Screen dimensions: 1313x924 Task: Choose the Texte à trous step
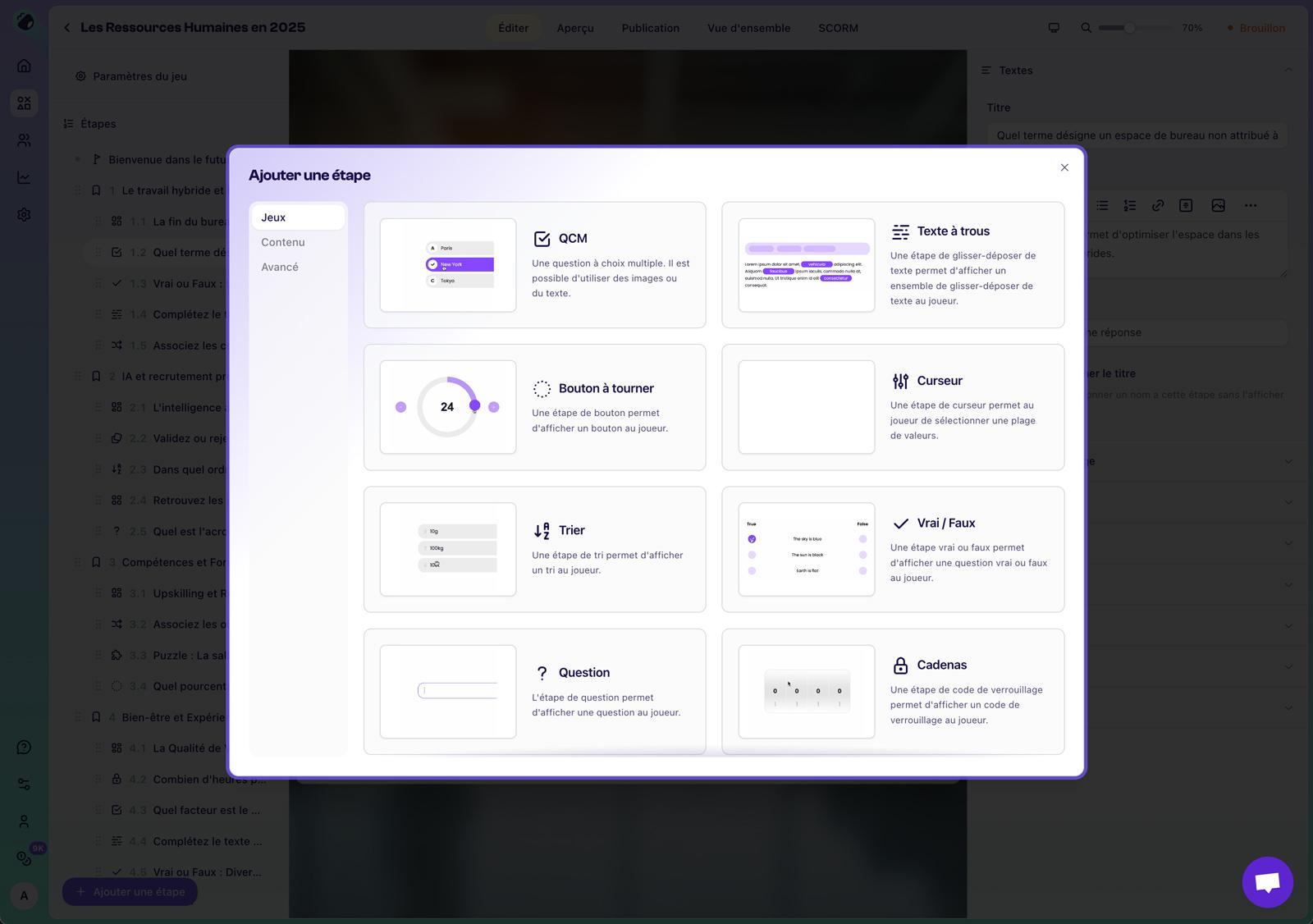point(893,265)
